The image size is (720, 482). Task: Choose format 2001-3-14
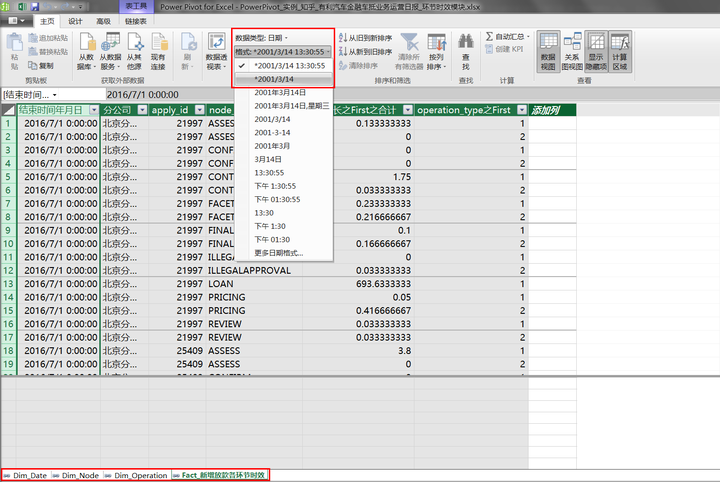283,133
